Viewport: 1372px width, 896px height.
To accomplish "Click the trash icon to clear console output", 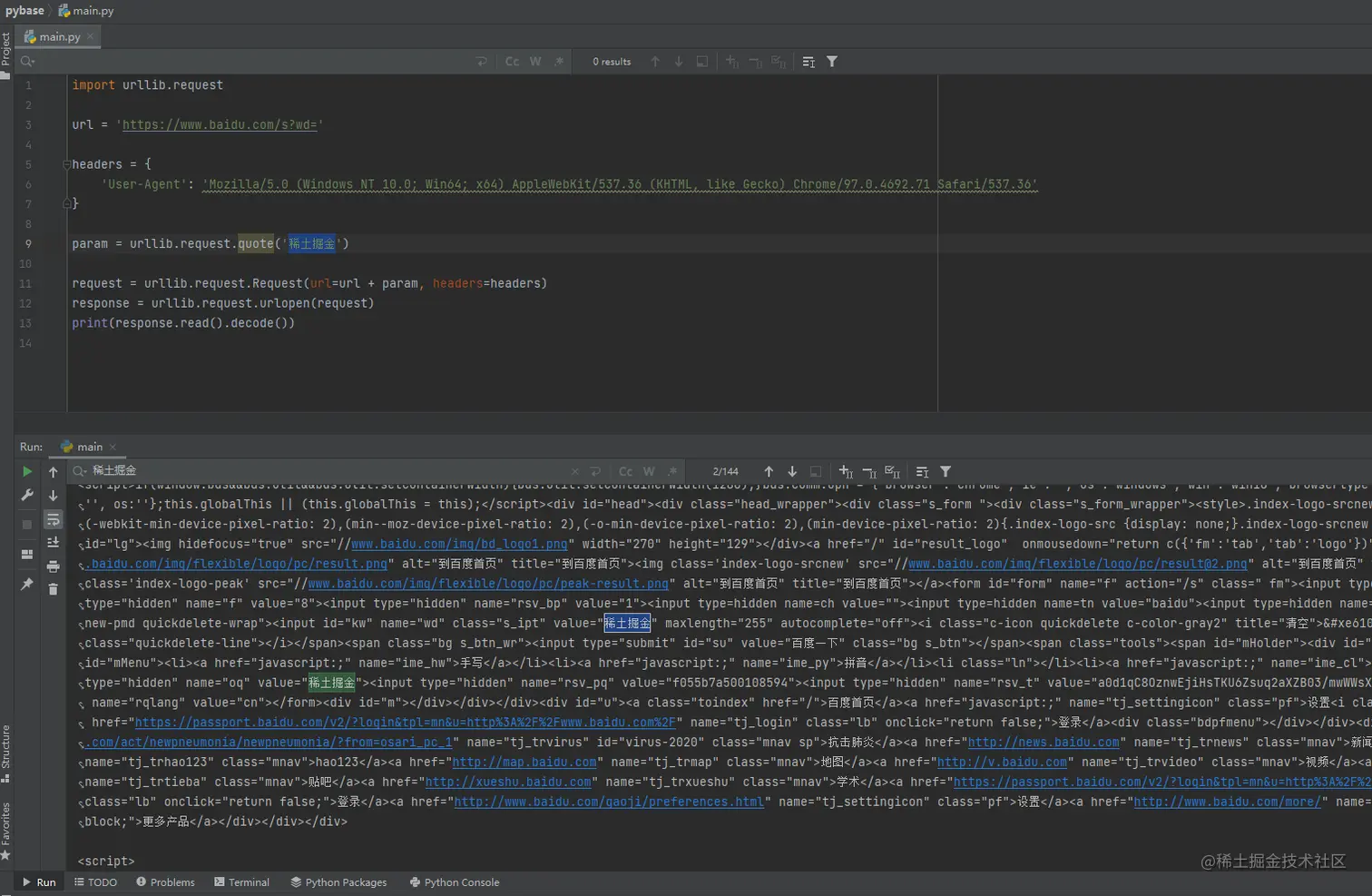I will click(x=53, y=590).
